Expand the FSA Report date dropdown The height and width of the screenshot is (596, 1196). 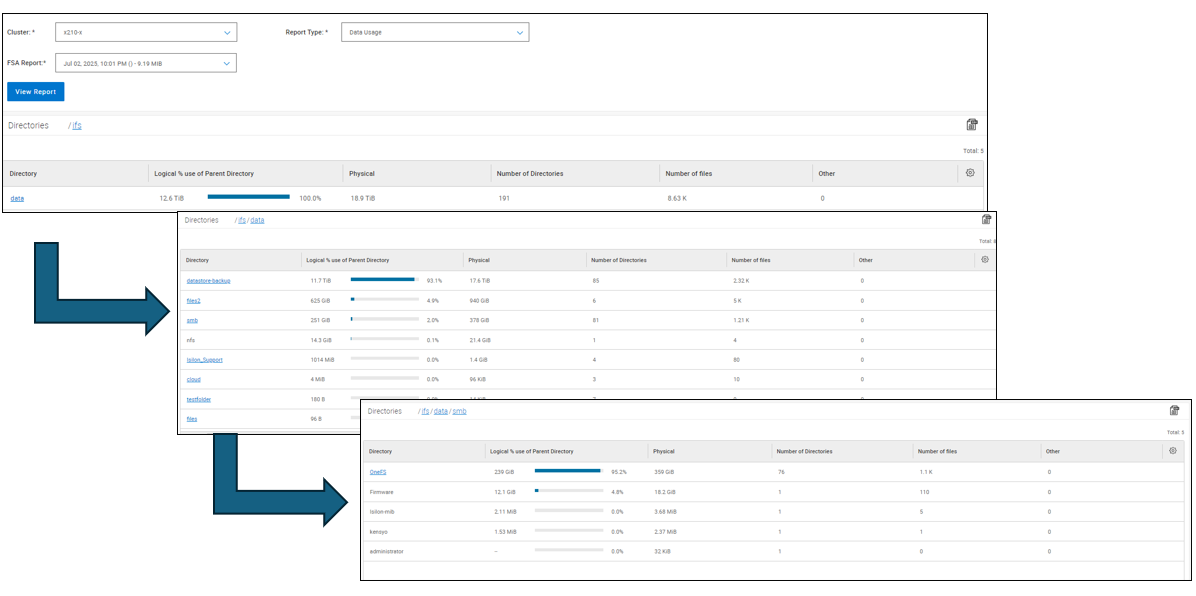tap(146, 63)
